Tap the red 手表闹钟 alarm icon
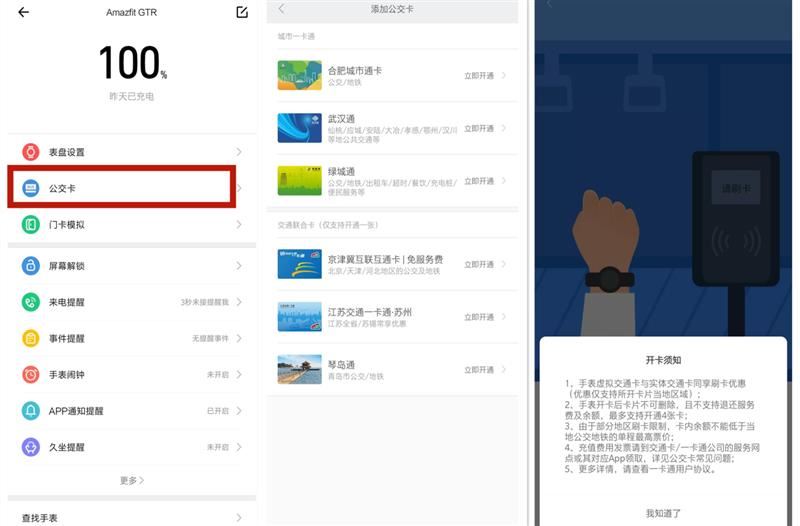 [31, 374]
